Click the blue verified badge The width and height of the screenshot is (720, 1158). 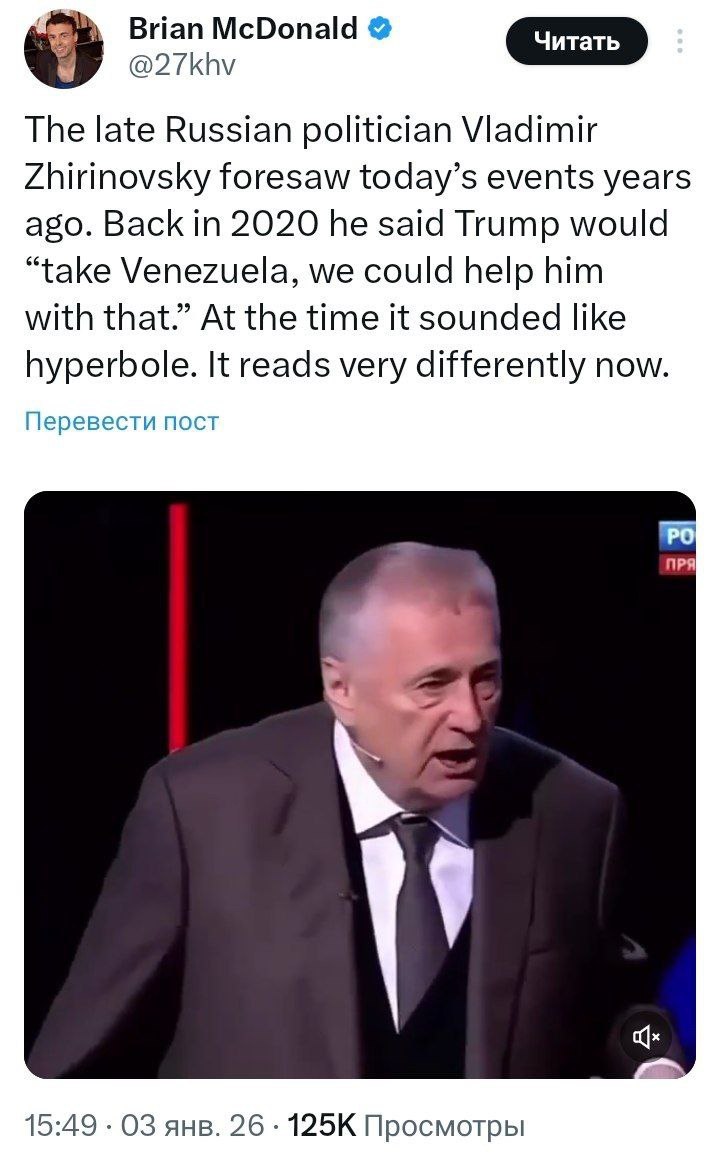point(380,29)
